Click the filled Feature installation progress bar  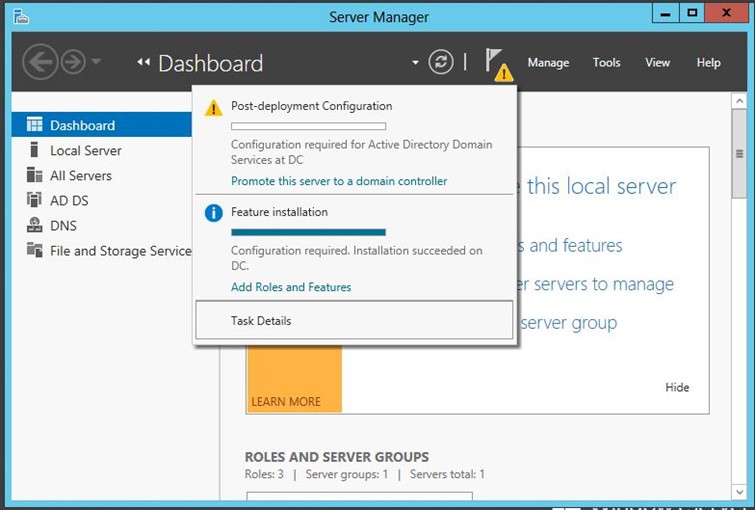(x=308, y=232)
